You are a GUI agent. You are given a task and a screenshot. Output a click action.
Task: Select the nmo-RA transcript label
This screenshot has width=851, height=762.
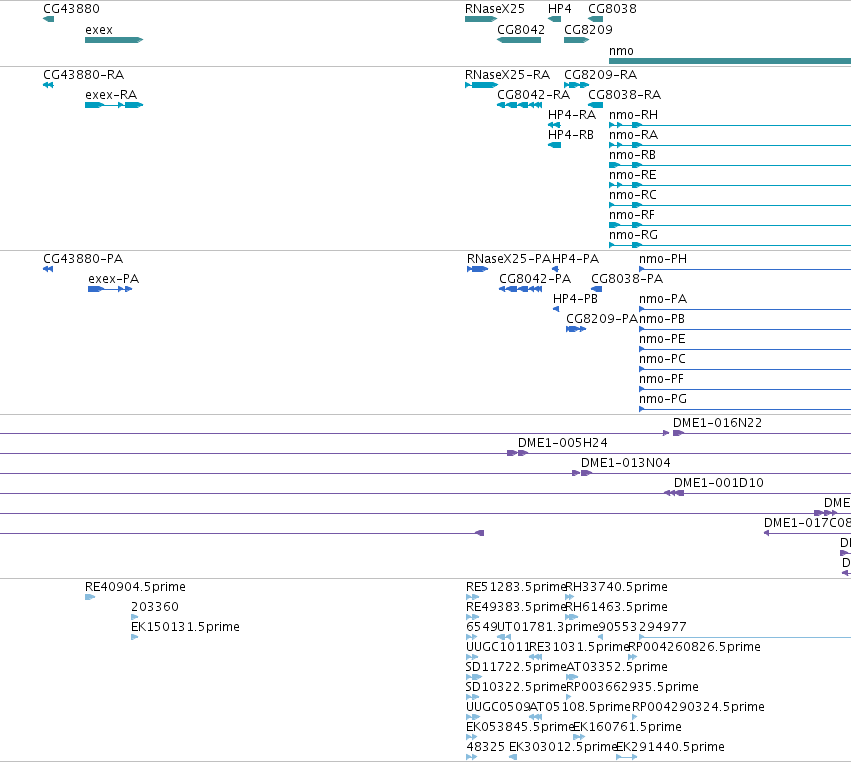(633, 135)
